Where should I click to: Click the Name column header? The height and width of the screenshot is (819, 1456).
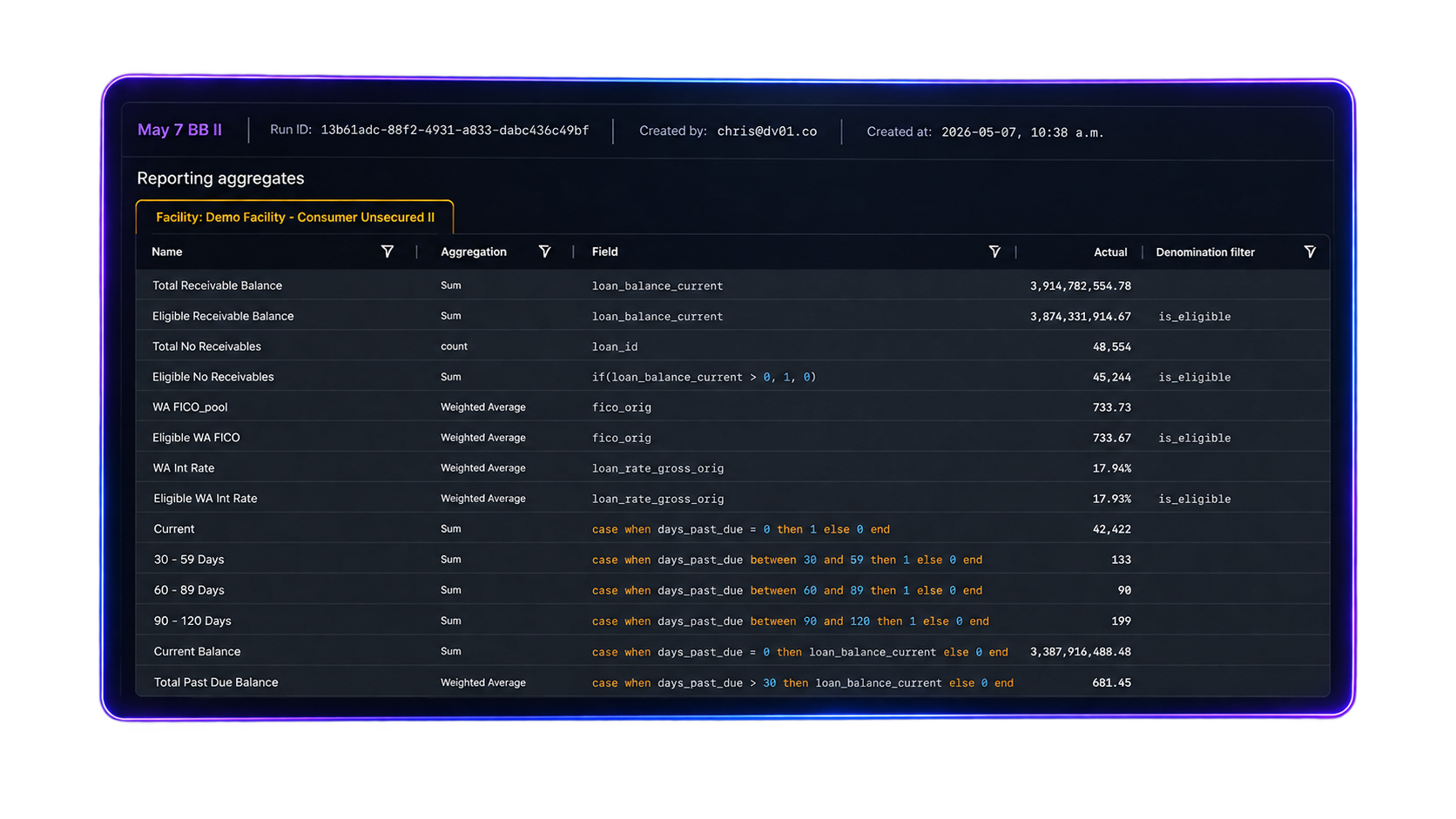point(167,252)
